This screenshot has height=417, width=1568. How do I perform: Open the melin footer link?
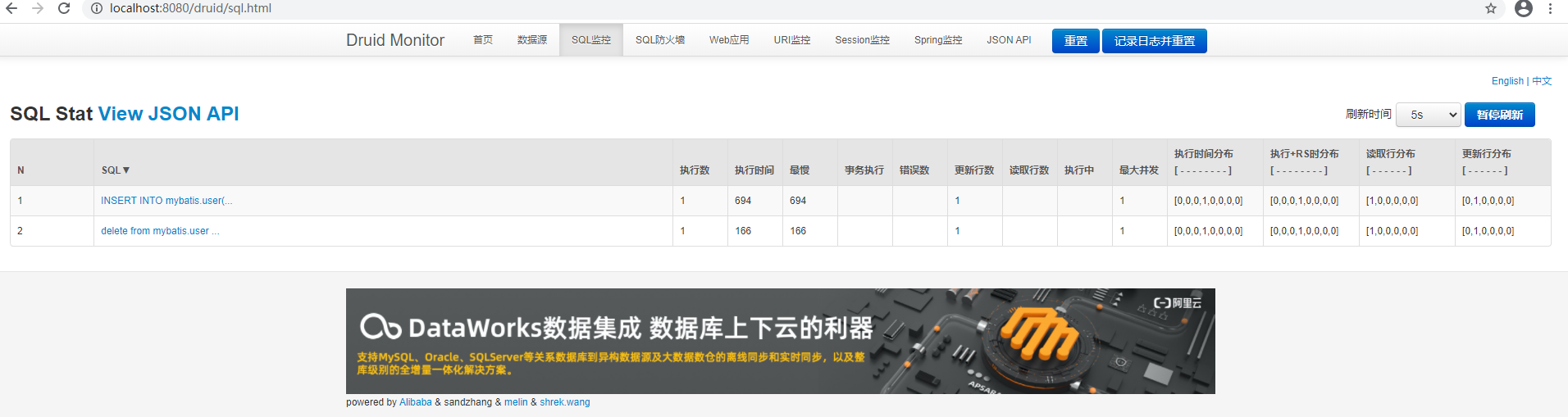click(516, 402)
